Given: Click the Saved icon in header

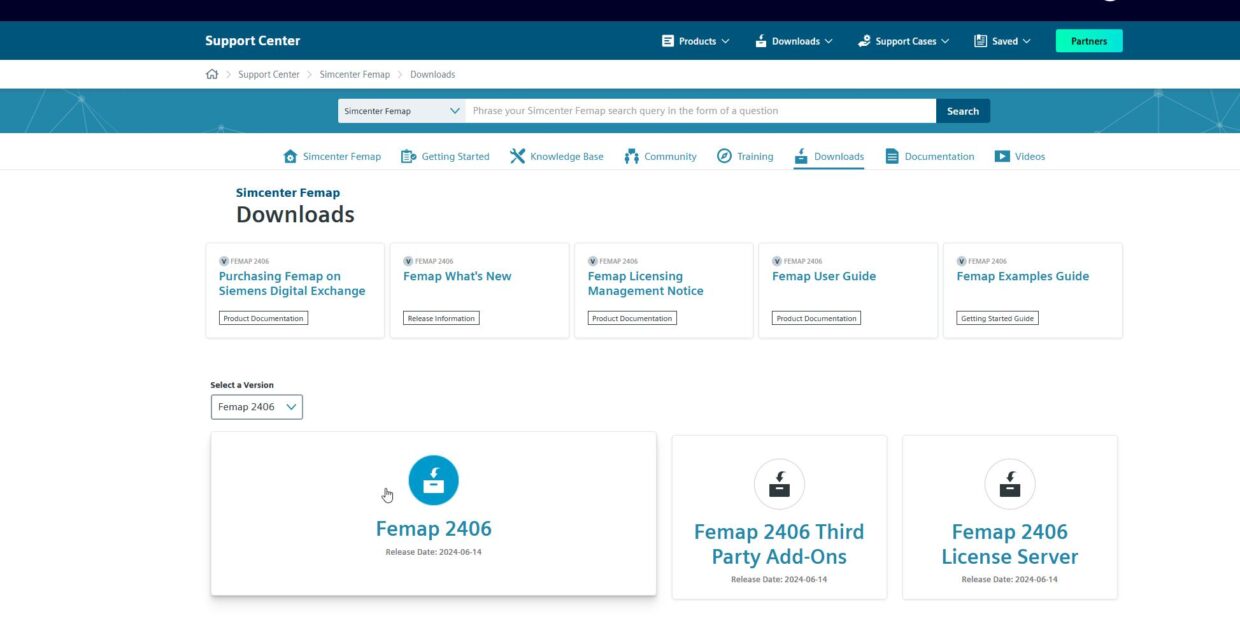Looking at the screenshot, I should pyautogui.click(x=981, y=41).
